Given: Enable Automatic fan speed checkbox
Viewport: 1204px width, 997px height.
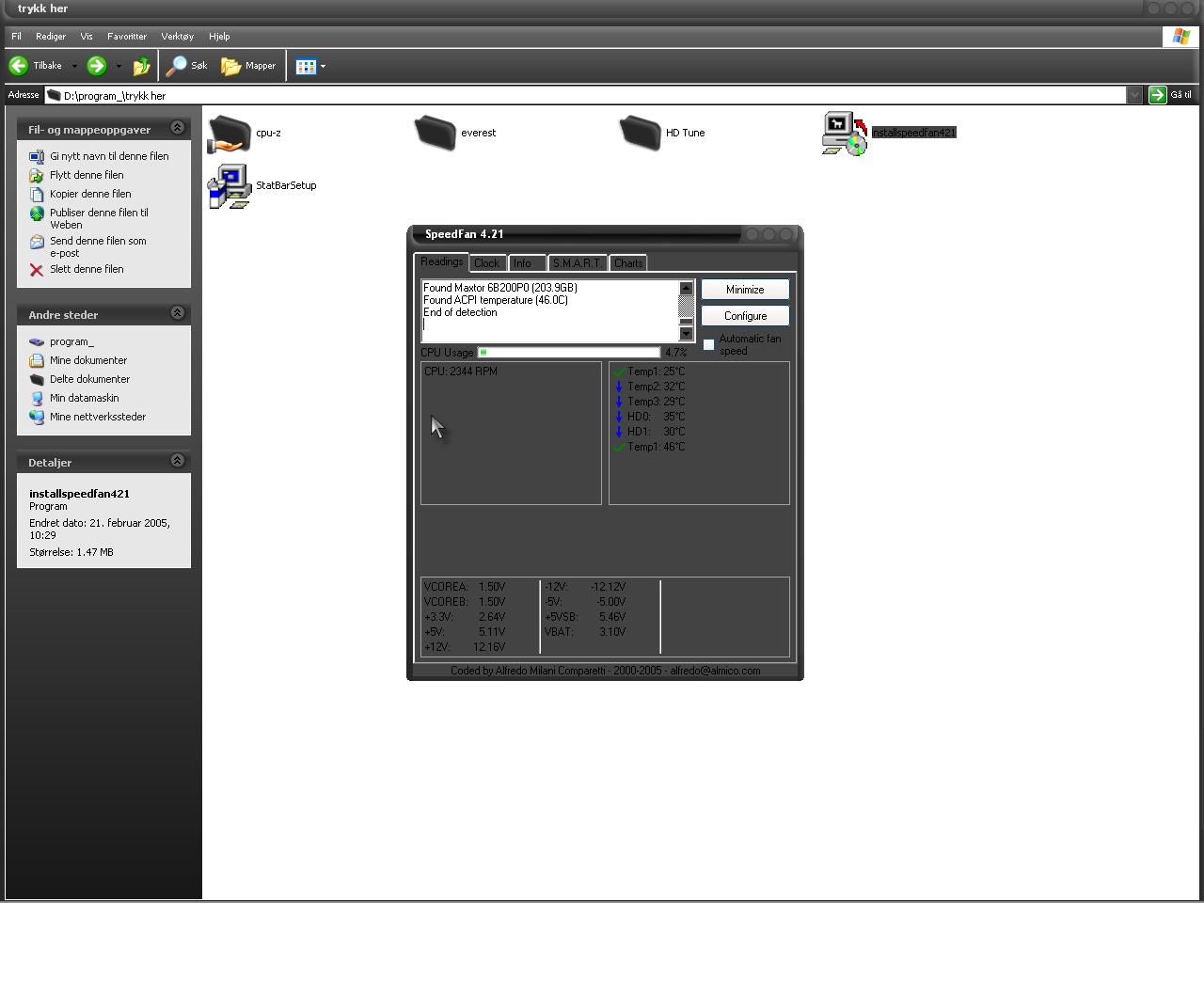Looking at the screenshot, I should [x=709, y=345].
